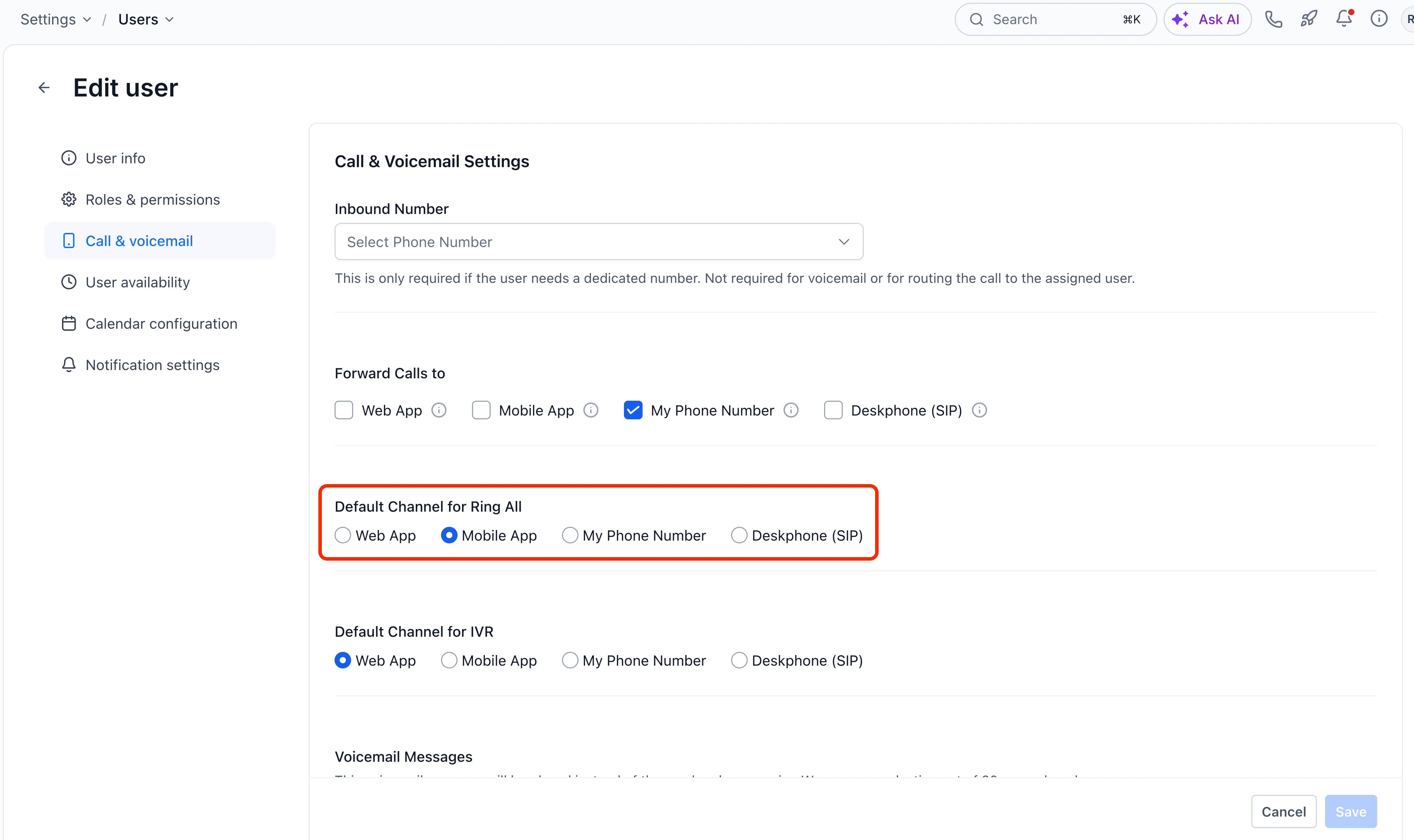Click the clock icon for User availability
The width and height of the screenshot is (1414, 840).
pyautogui.click(x=69, y=282)
